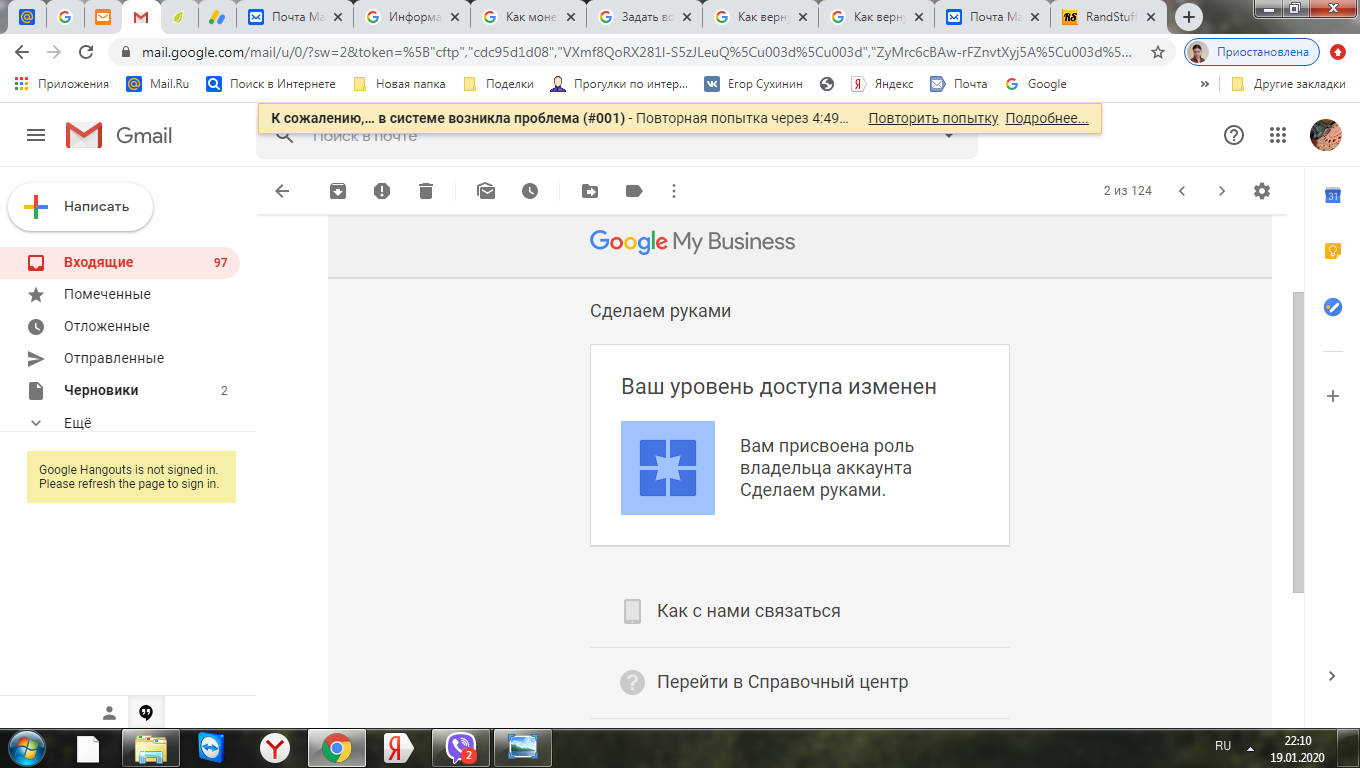Compose a new email with Написать
This screenshot has height=768, width=1360.
tap(81, 207)
